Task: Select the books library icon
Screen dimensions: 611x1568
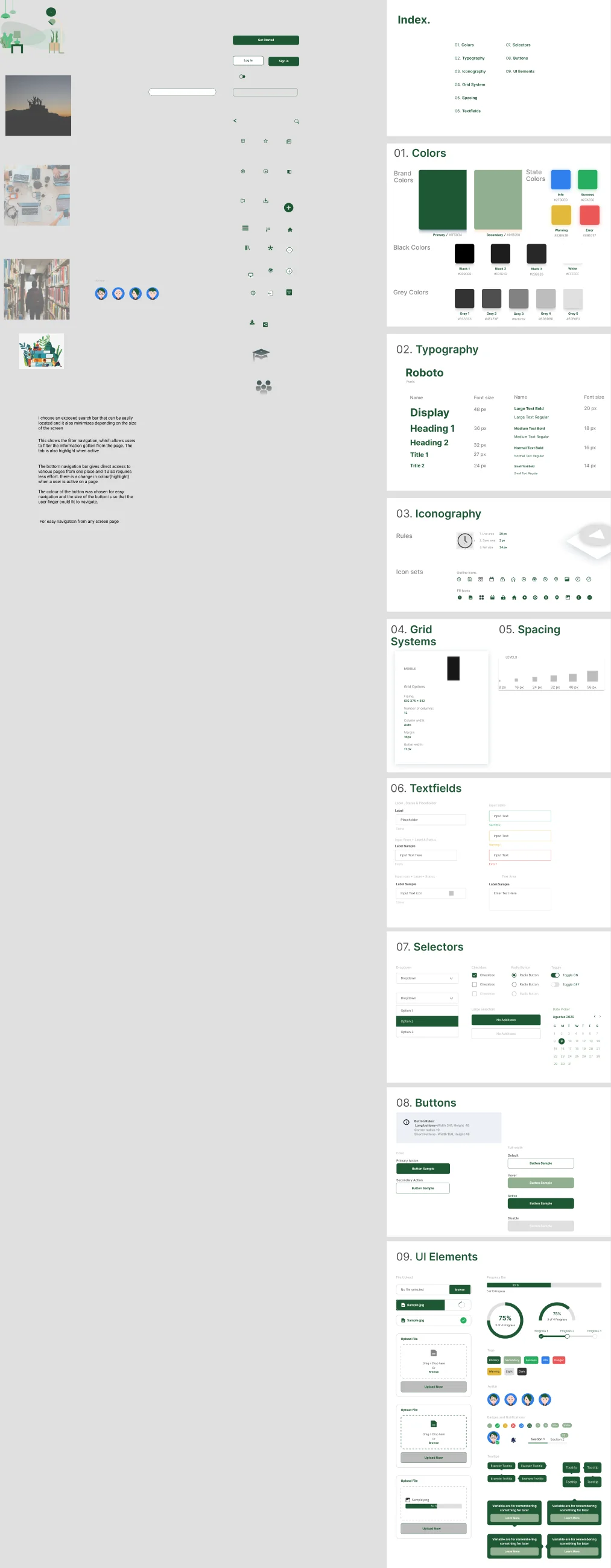Action: pyautogui.click(x=247, y=248)
